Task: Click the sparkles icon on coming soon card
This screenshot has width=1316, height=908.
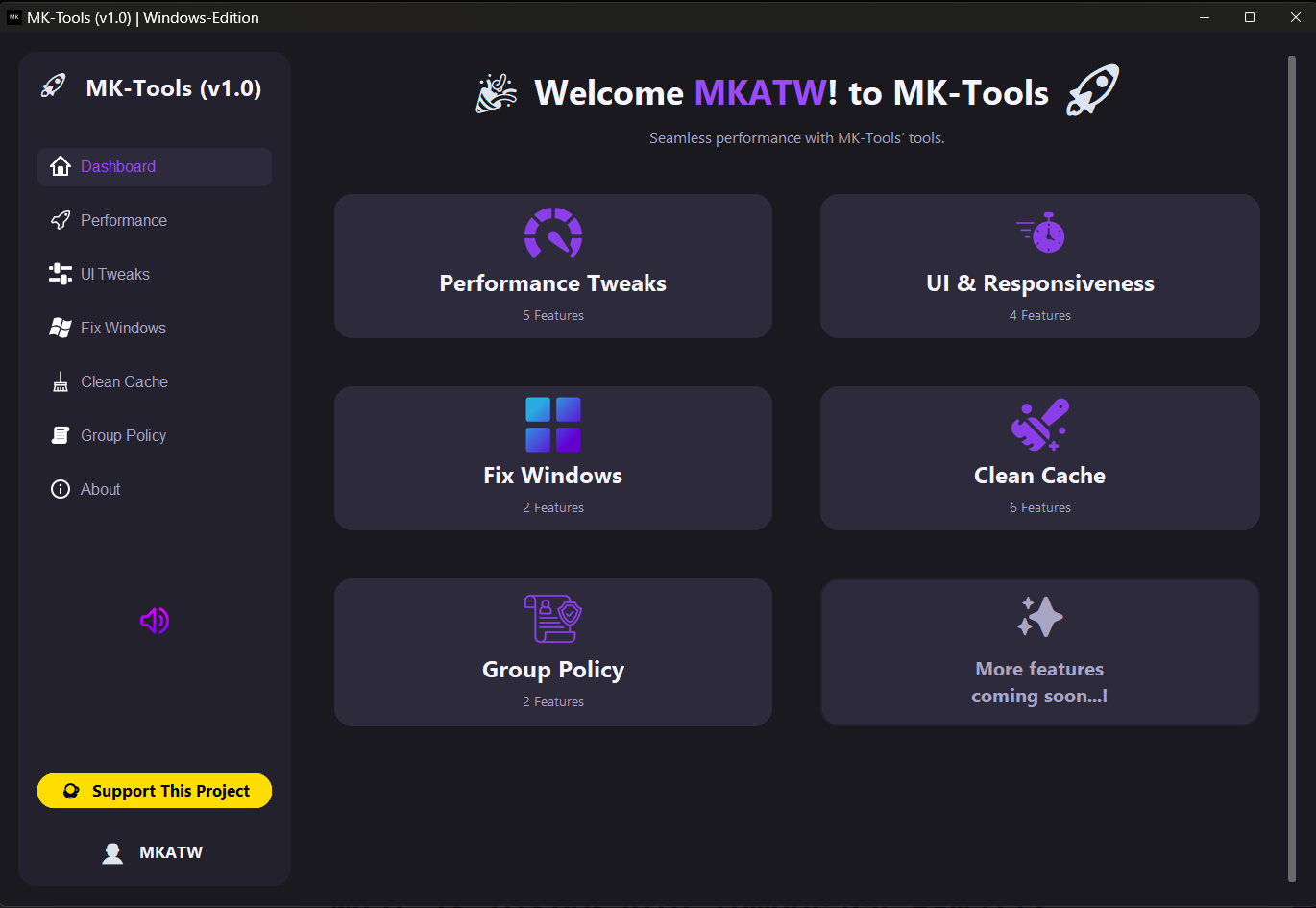Action: point(1040,617)
